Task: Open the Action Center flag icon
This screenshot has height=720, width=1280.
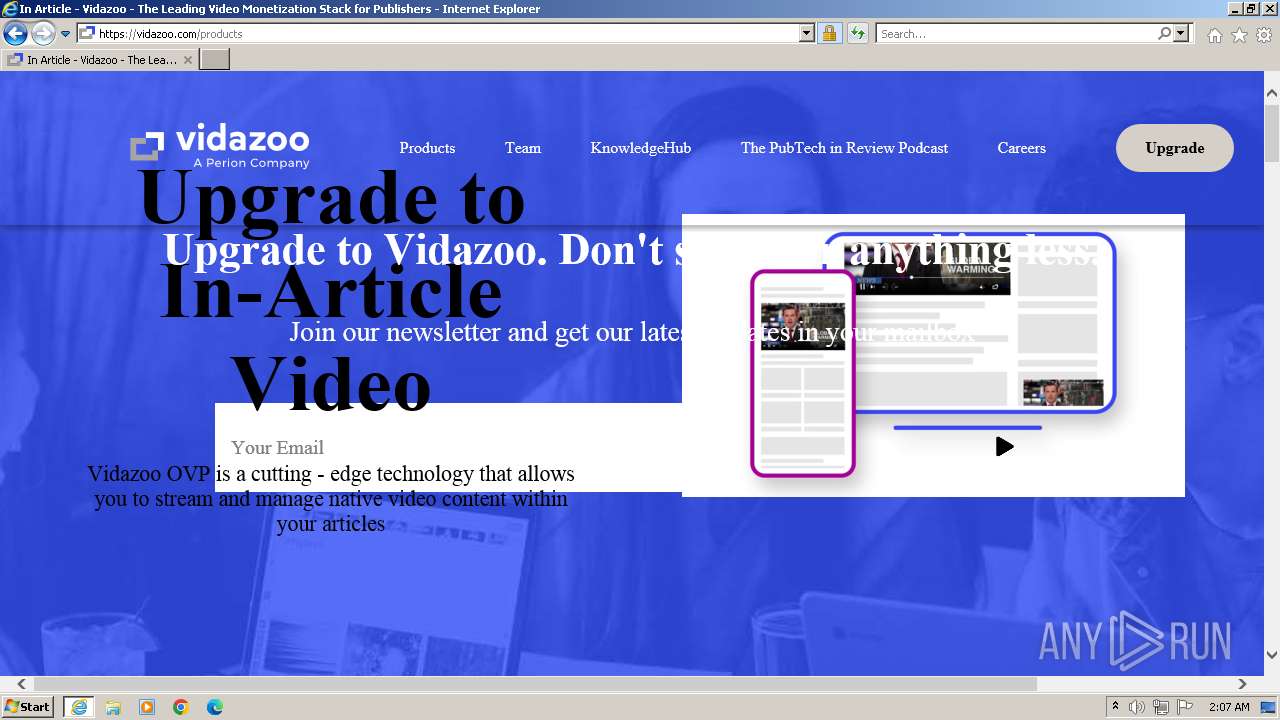Action: point(1185,707)
